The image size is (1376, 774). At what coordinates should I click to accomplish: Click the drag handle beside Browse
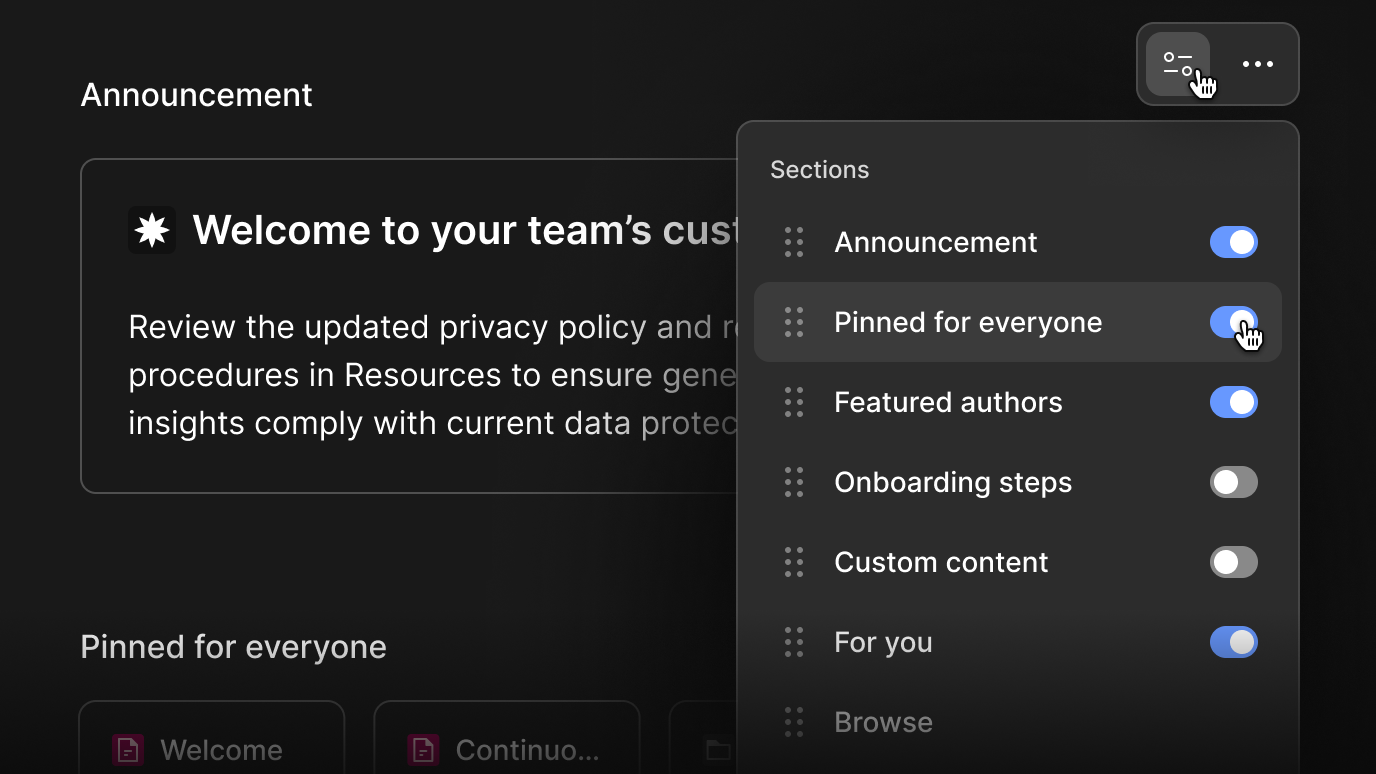coord(794,722)
